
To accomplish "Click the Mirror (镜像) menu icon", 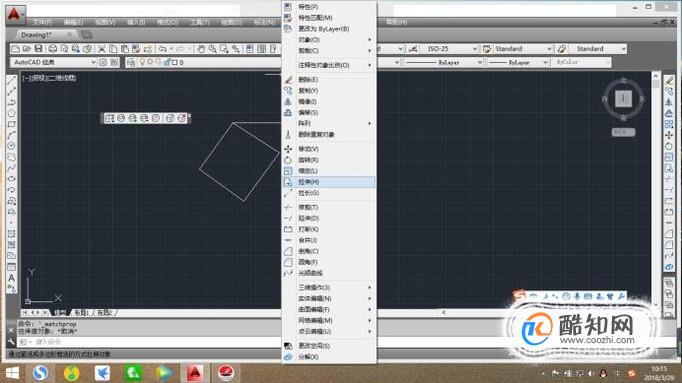I will click(x=288, y=101).
